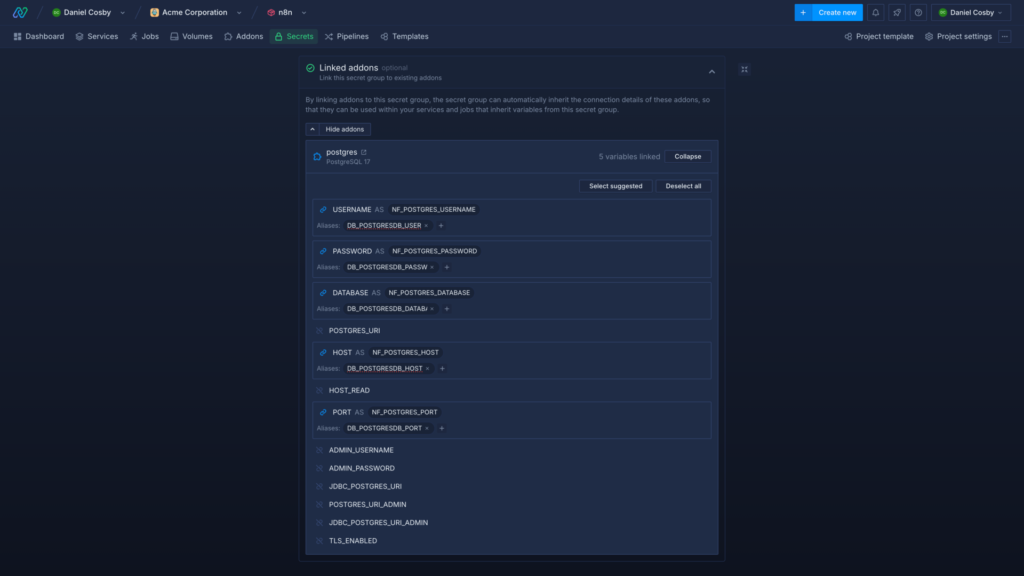Enable linking for TLS_ENABLED variable

point(320,541)
